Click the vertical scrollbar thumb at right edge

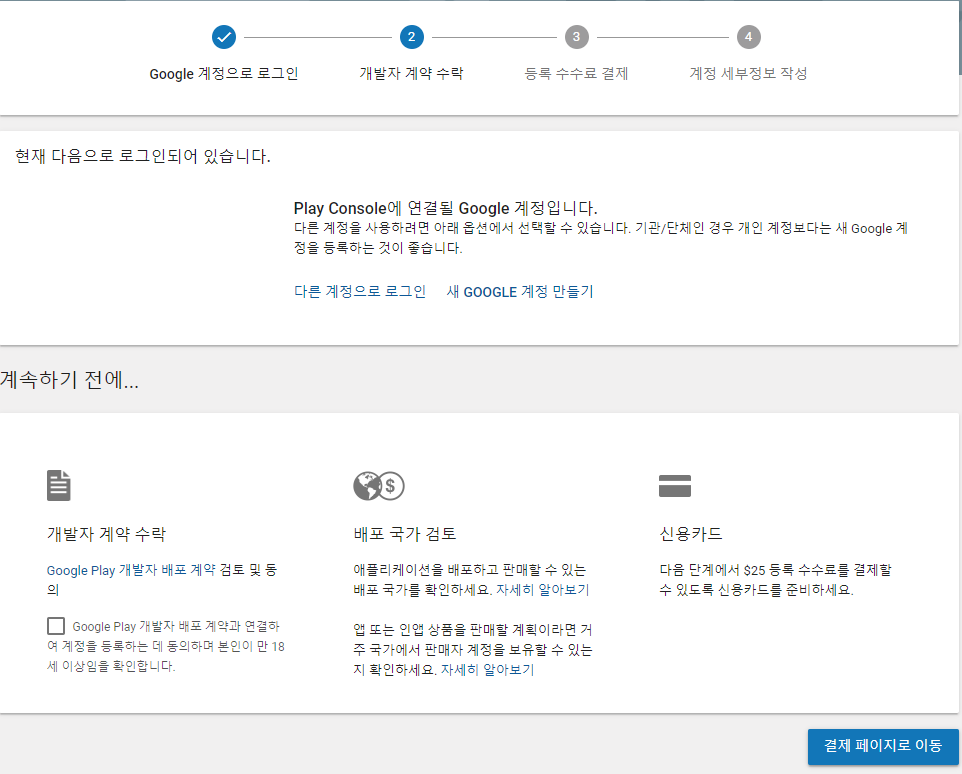[960, 37]
